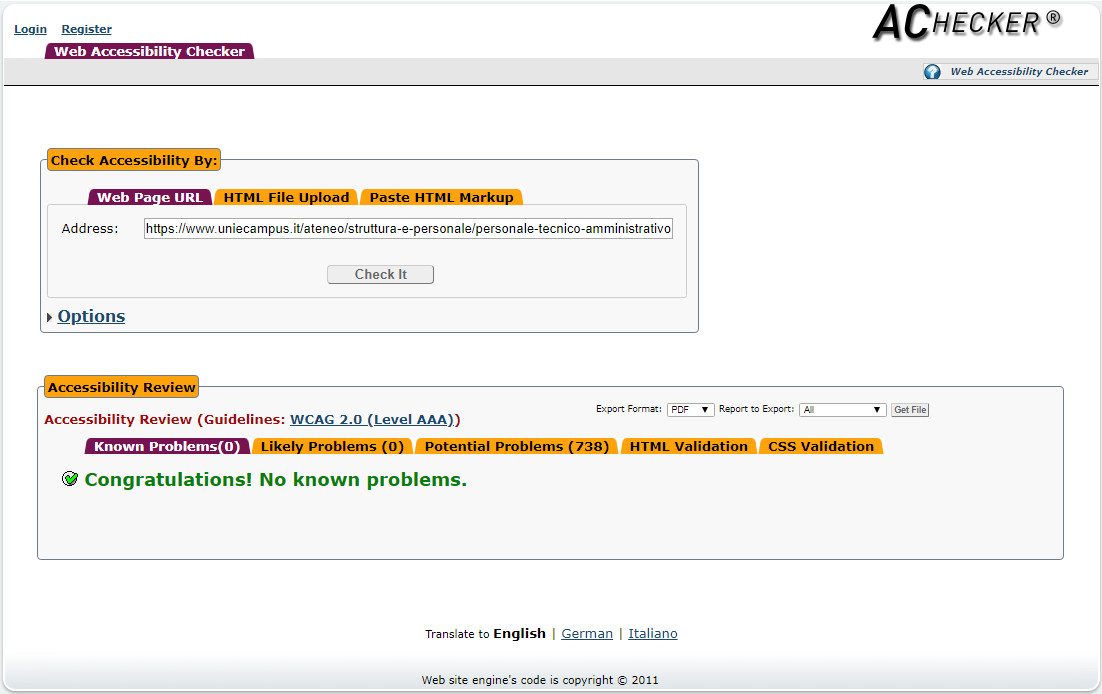Click the Congratulations! No known problems. text
The width and height of the screenshot is (1102, 694).
[x=276, y=480]
